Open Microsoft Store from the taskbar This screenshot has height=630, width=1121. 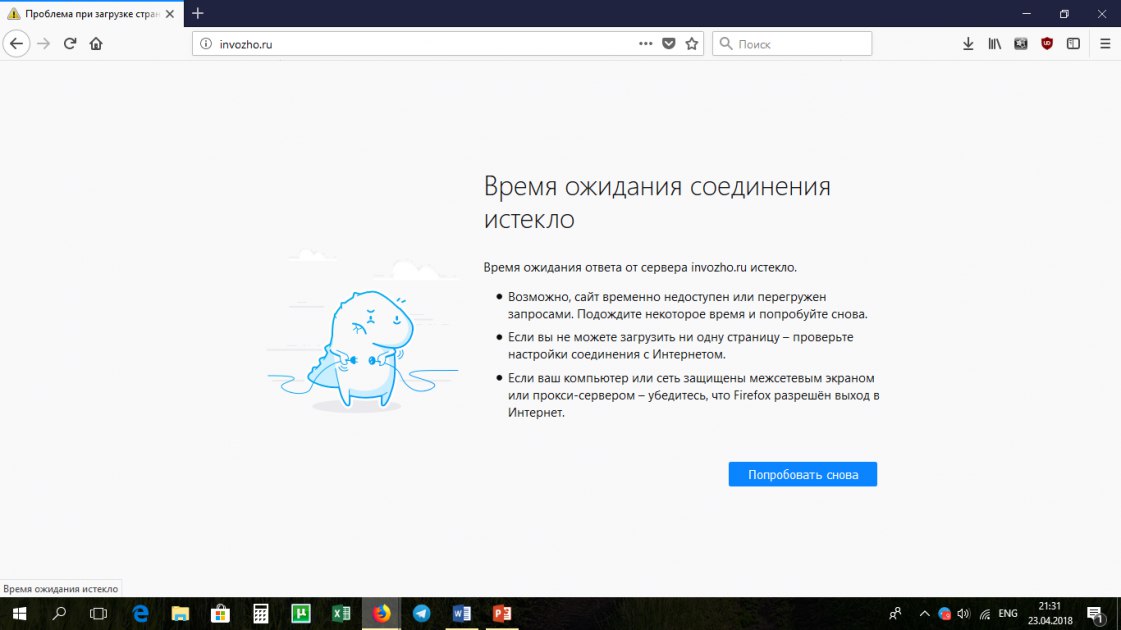pos(220,614)
